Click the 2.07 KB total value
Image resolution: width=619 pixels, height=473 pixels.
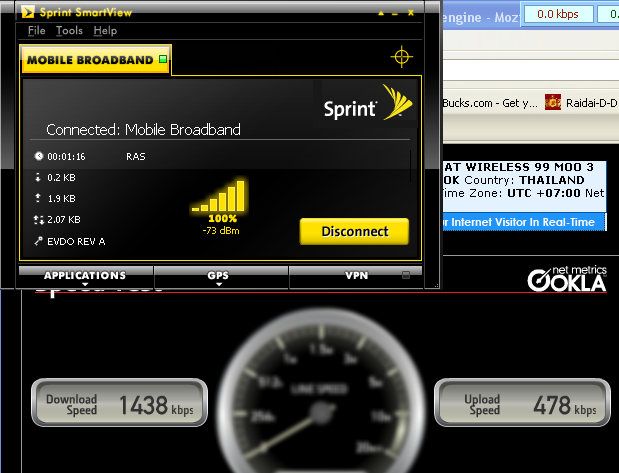click(x=64, y=220)
